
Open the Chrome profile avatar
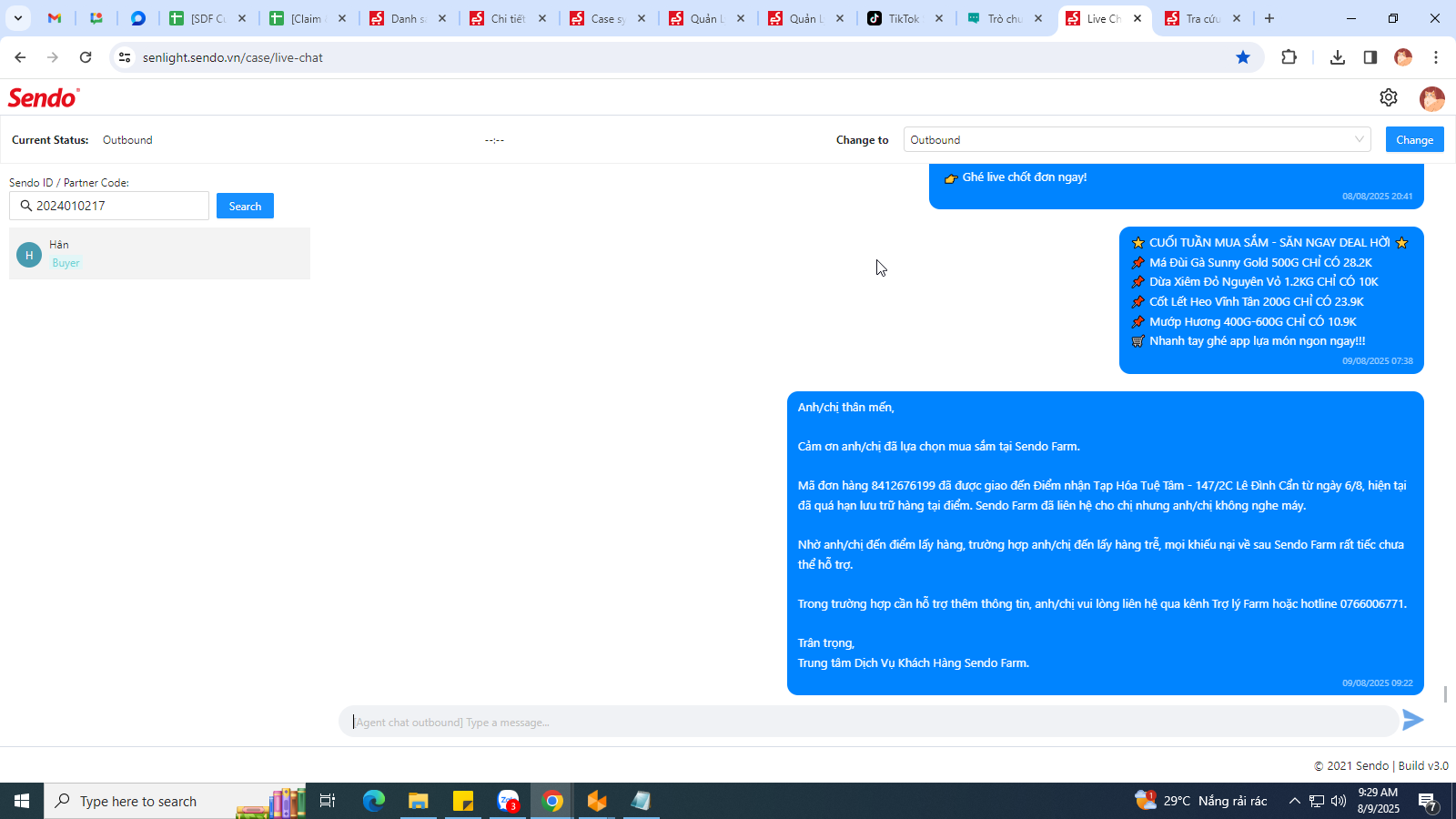tap(1402, 57)
